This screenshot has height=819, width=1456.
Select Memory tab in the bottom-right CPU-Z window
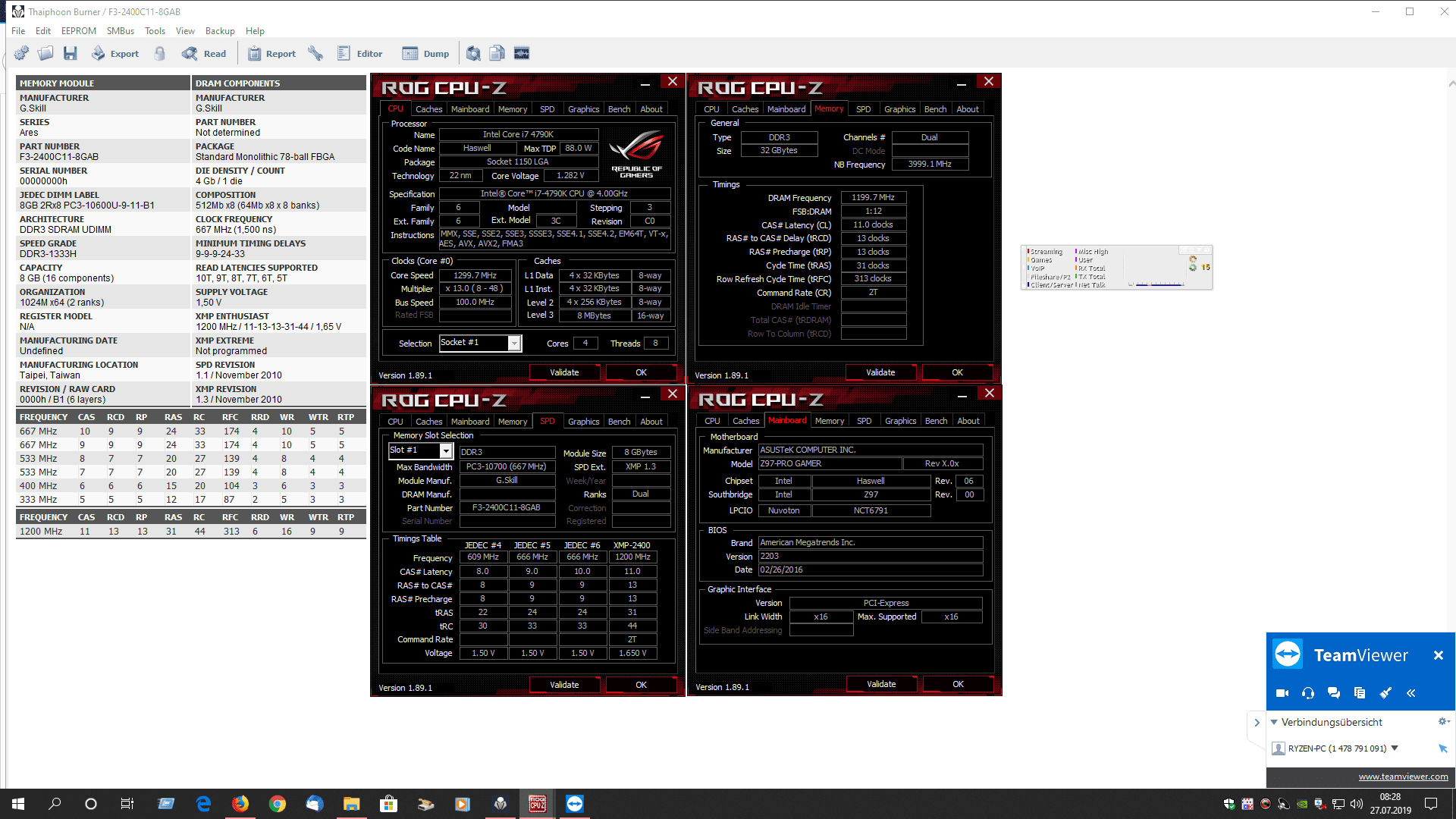click(829, 421)
